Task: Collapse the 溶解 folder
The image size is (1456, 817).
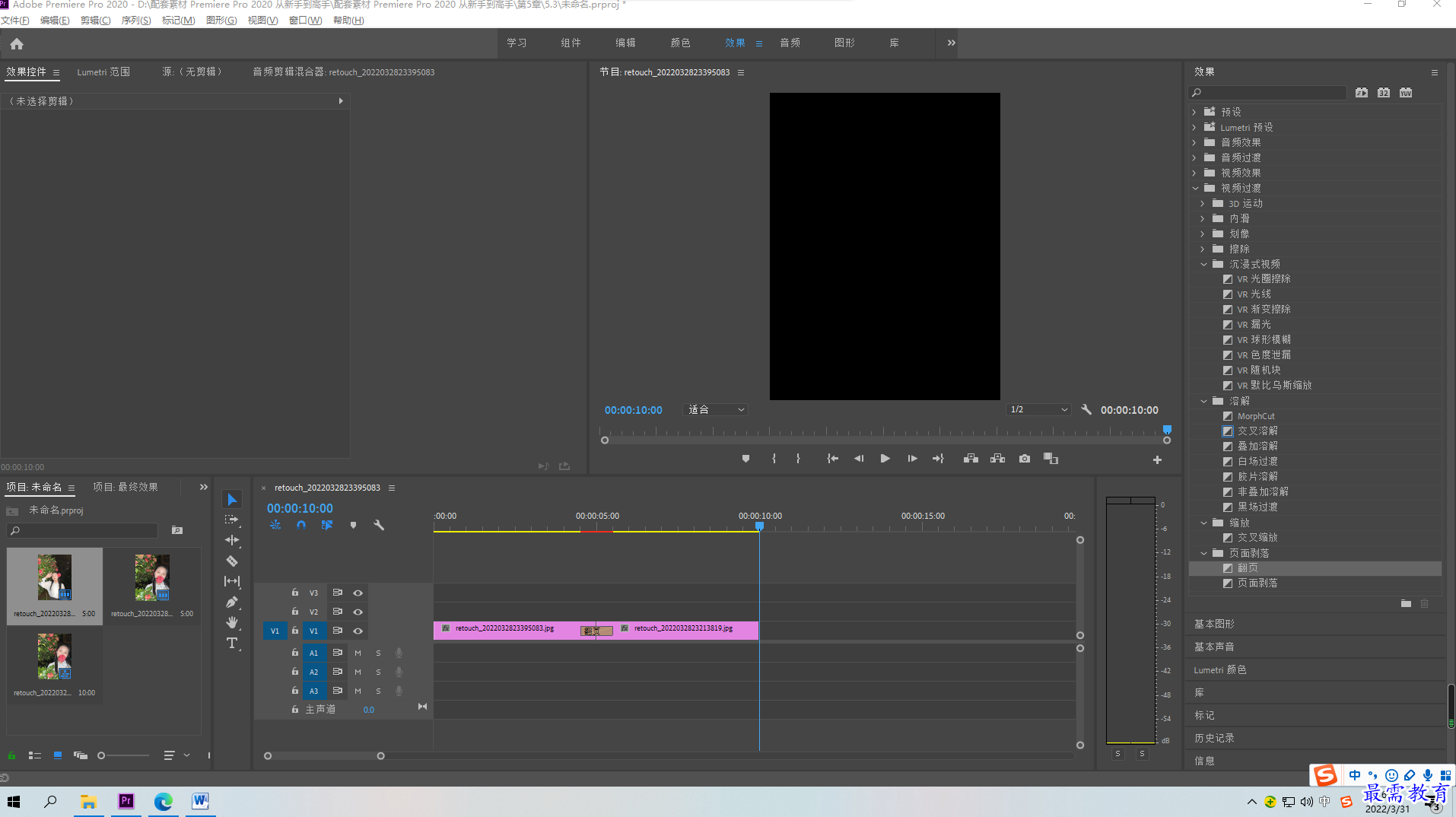Action: 1203,402
